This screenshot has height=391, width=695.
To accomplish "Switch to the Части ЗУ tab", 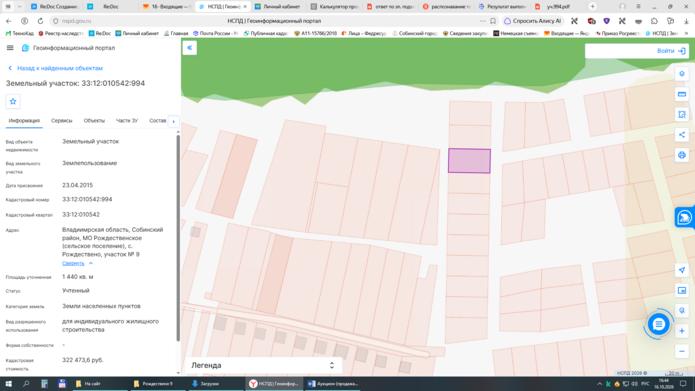I will (x=127, y=121).
